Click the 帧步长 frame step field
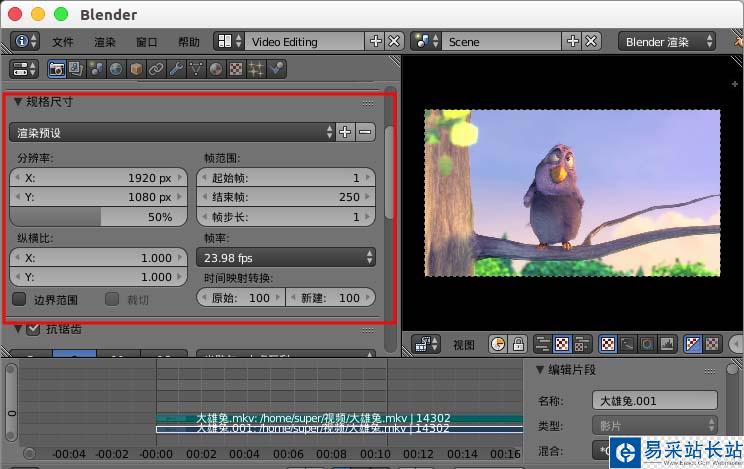Image resolution: width=744 pixels, height=469 pixels. click(x=286, y=217)
